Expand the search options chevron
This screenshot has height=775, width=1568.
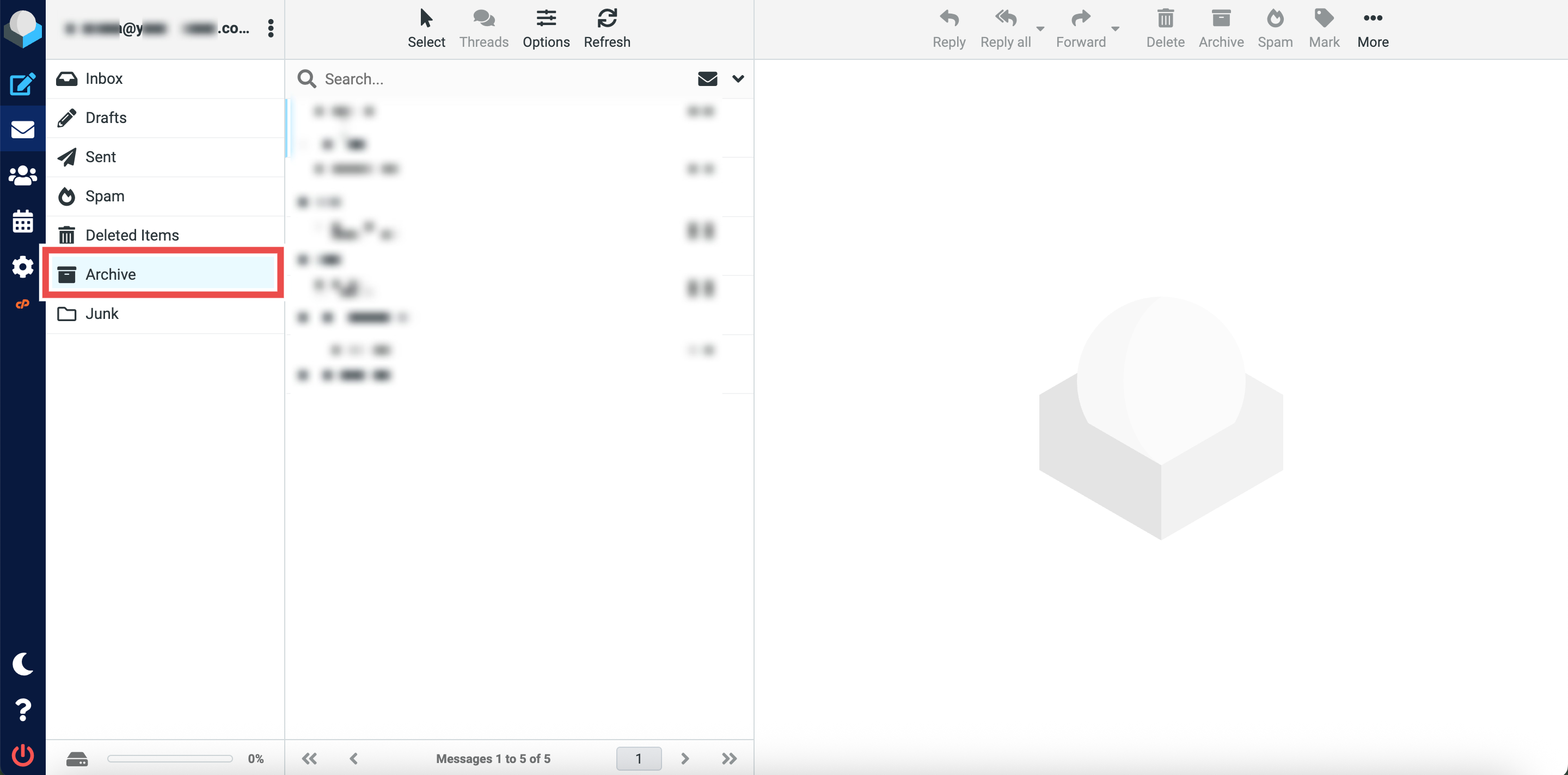738,78
